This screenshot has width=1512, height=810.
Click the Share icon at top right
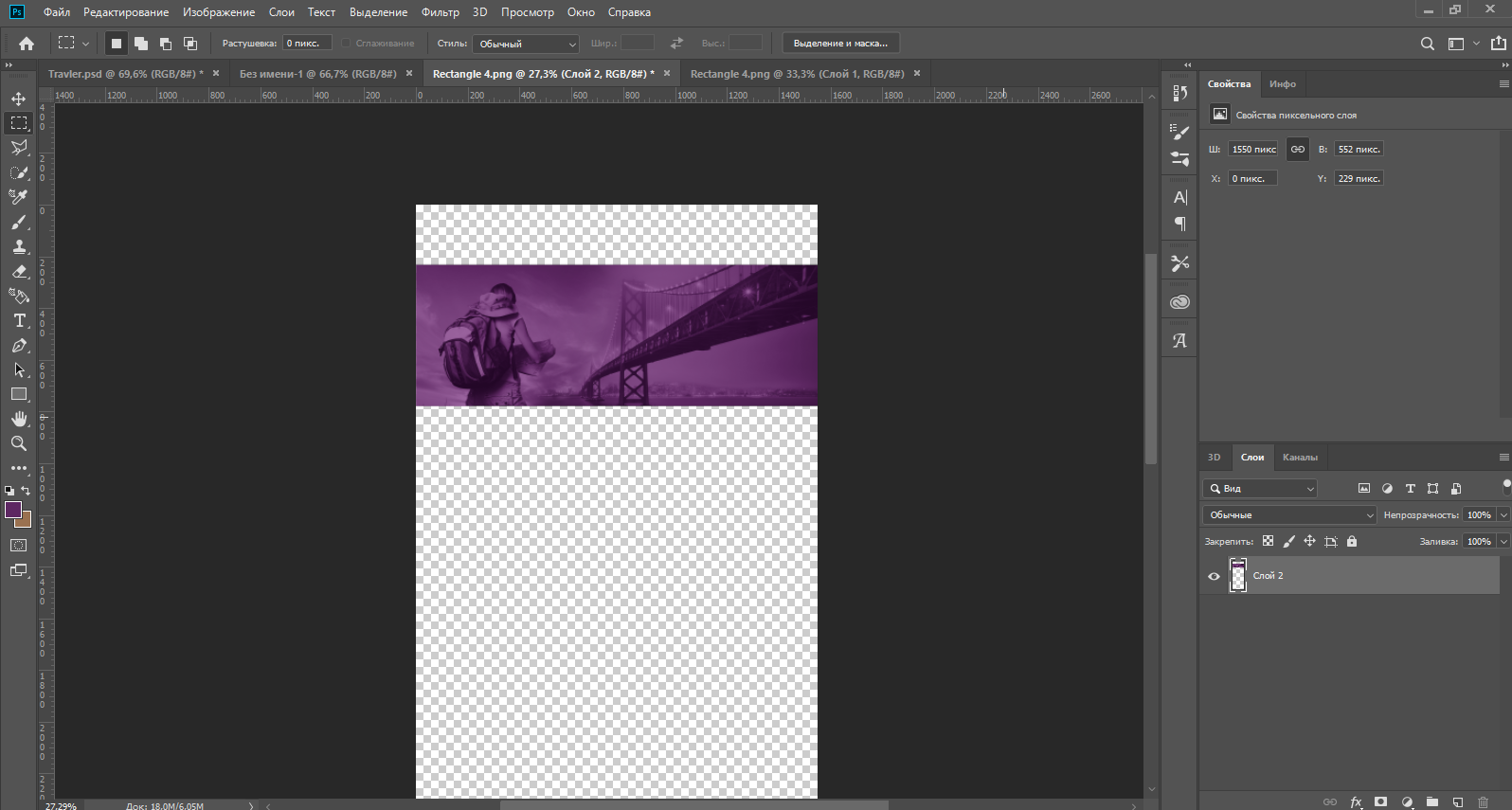[x=1499, y=44]
